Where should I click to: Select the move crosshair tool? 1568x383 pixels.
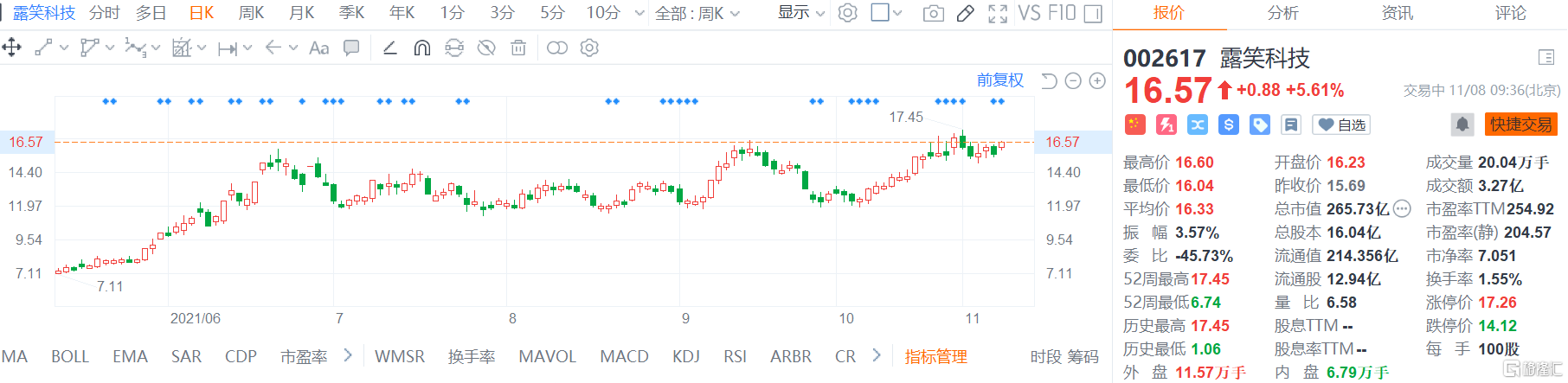12,48
